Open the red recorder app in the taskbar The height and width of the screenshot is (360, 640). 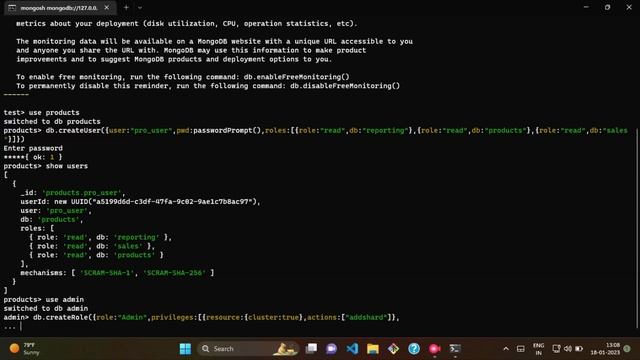coord(434,349)
